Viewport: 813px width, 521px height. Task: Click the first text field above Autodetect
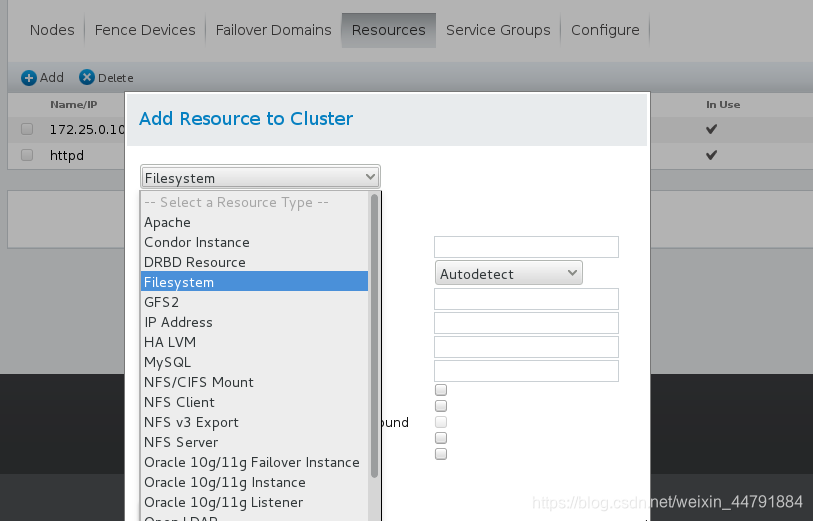pos(526,247)
